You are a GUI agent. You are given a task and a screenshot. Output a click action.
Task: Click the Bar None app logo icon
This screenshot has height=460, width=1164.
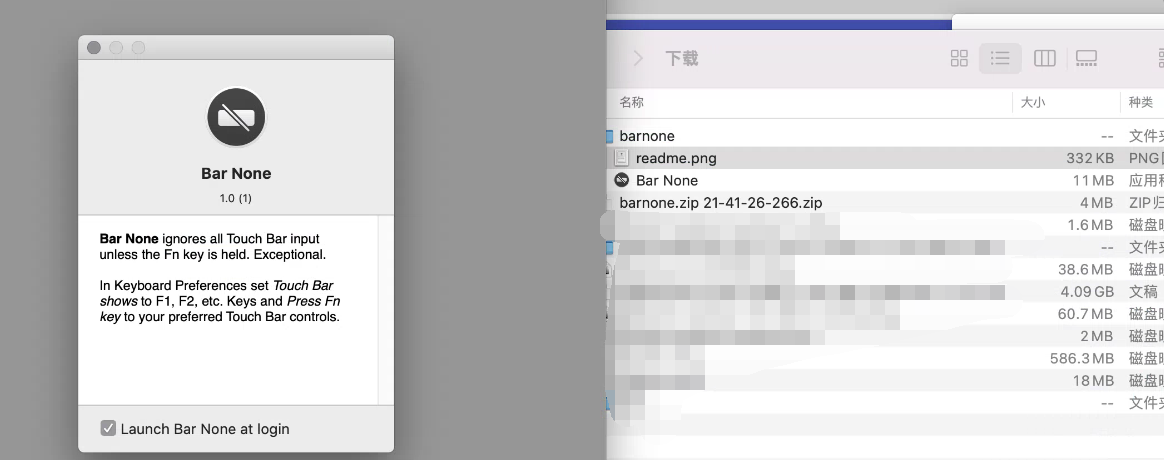236,117
